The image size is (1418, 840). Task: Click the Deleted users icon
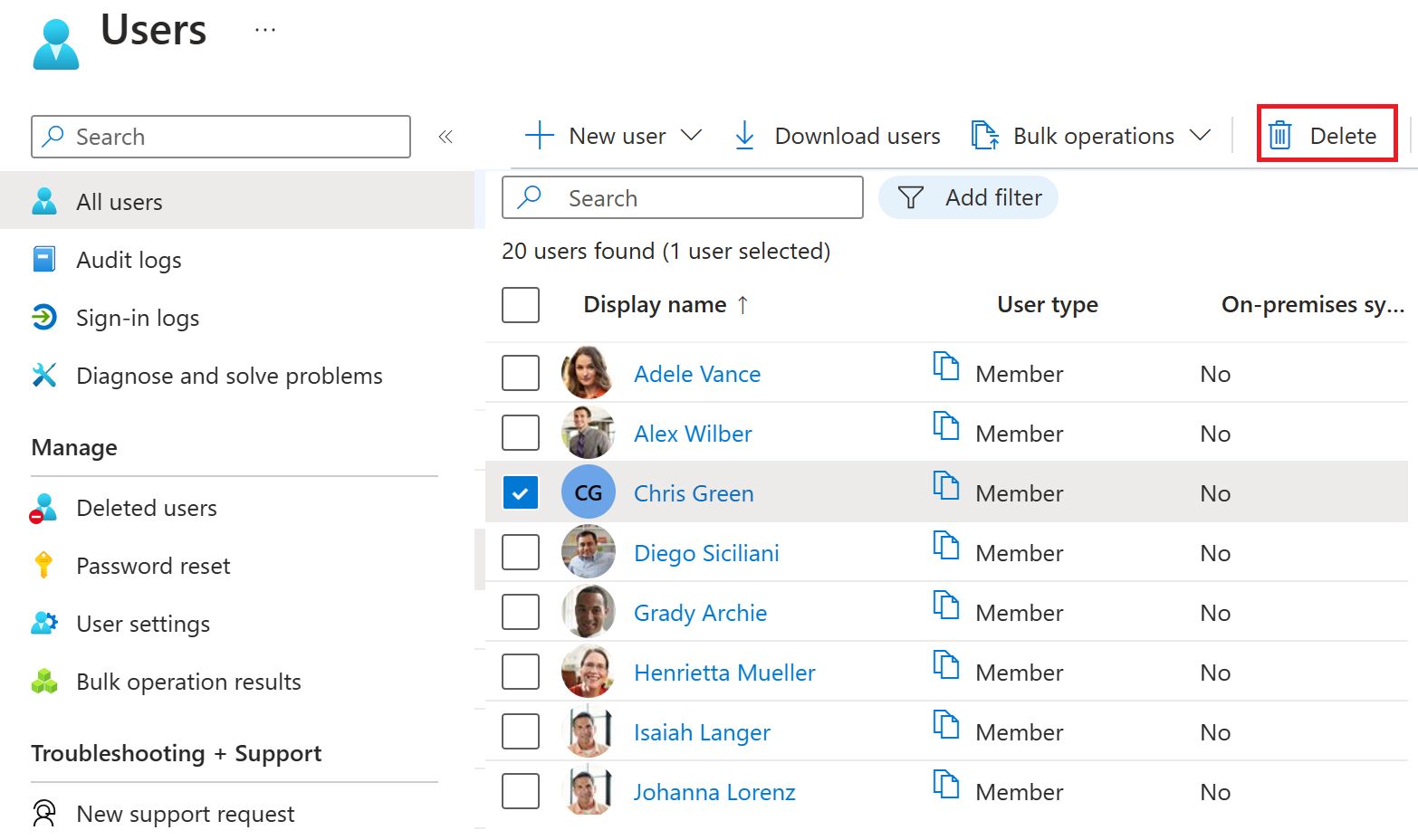click(44, 508)
